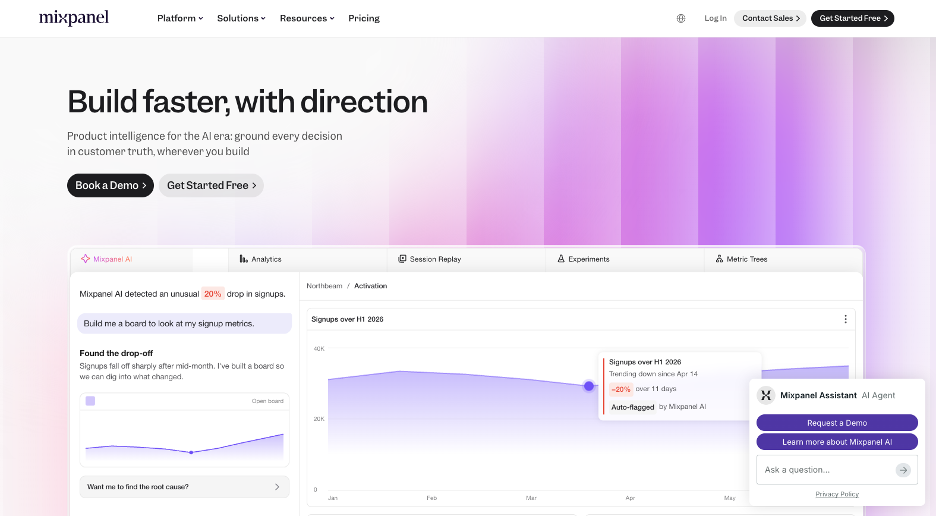The image size is (936, 516).
Task: Switch to the Metric Trees tab
Action: click(783, 259)
